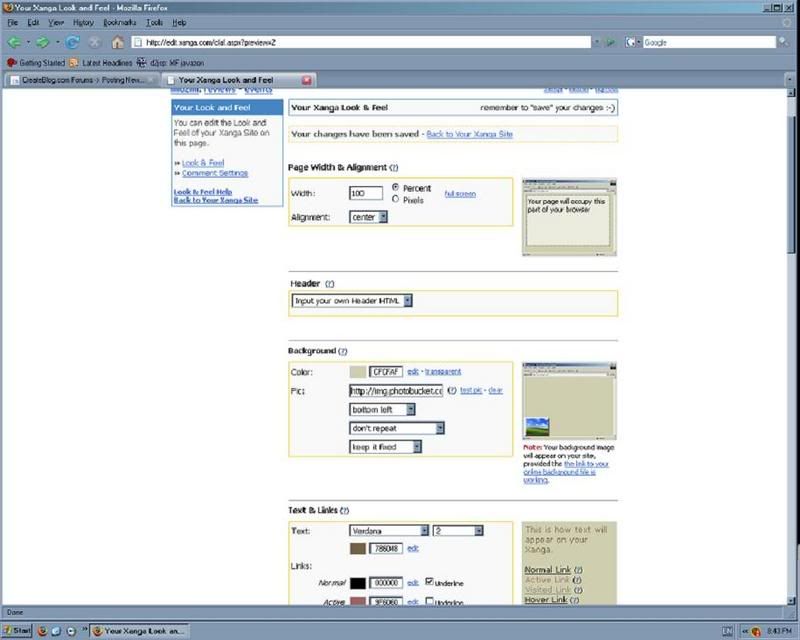Launch Firefox from the quick launch bar
Screen dimensions: 800x640
pos(42,631)
